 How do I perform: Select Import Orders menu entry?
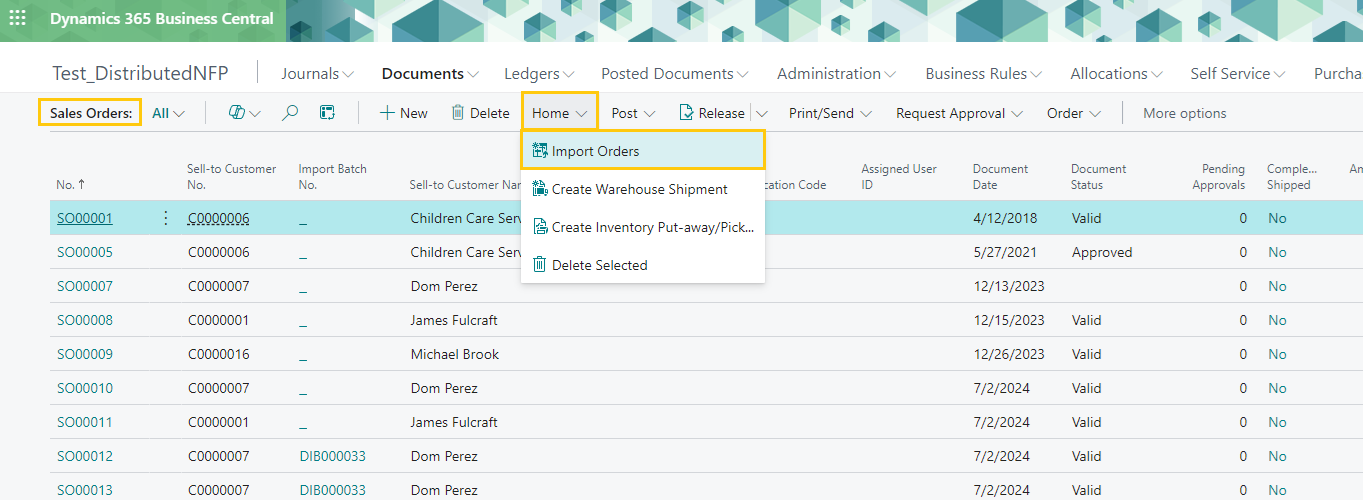[x=643, y=151]
